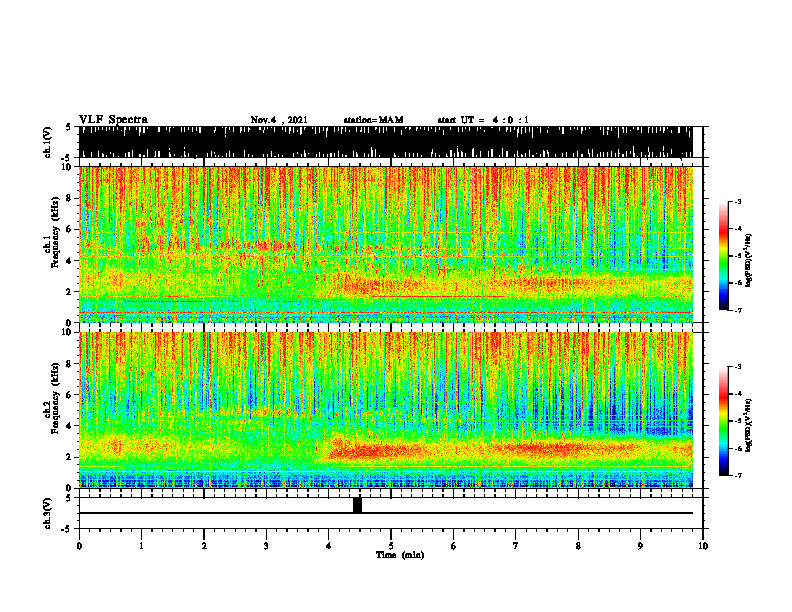Click the ch.2 color scale "log(PSD)" unit label
792x612 pixels.
749,425
